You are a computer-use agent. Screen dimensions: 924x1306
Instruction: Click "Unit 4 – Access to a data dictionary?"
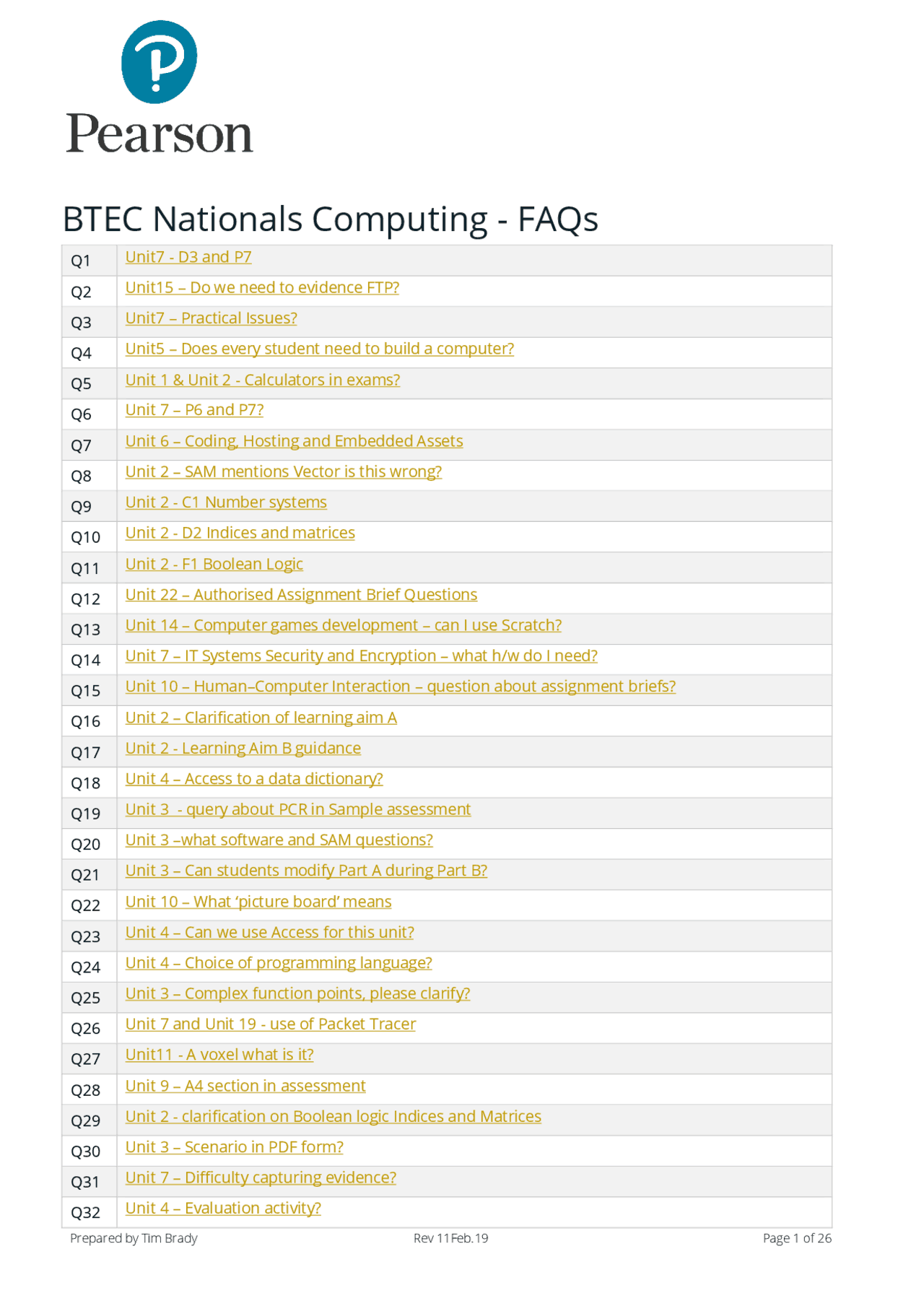(253, 779)
